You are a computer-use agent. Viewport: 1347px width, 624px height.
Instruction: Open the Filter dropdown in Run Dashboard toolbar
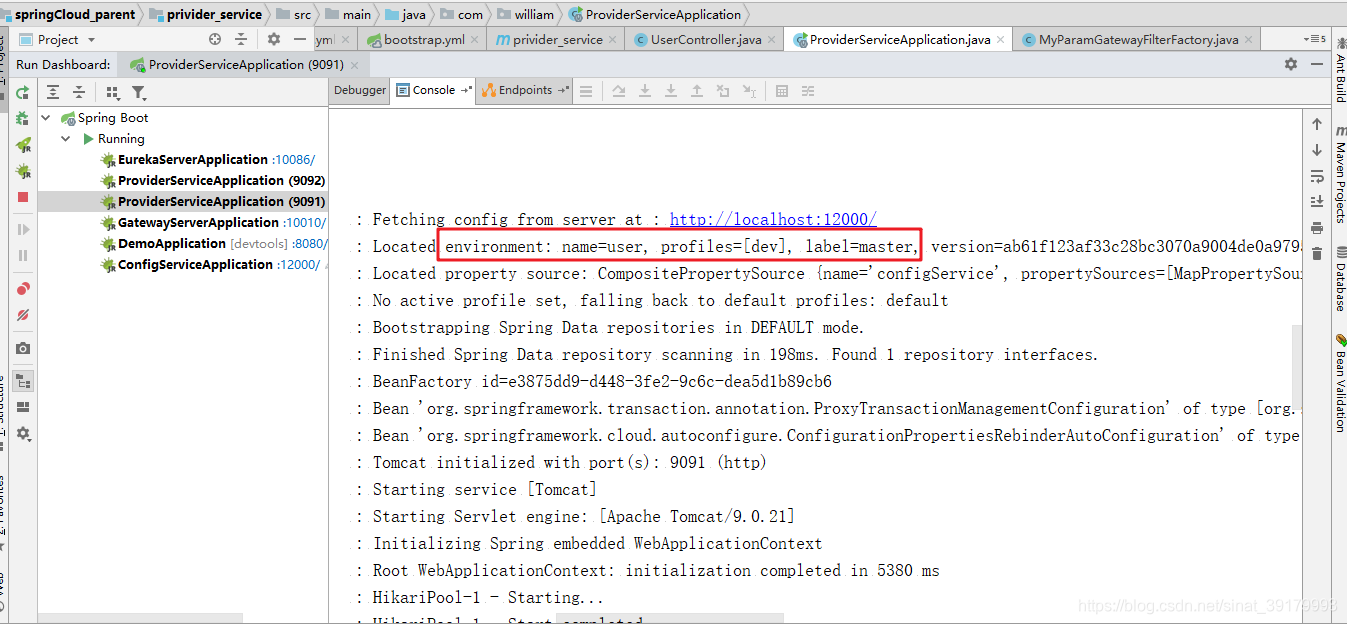point(139,92)
